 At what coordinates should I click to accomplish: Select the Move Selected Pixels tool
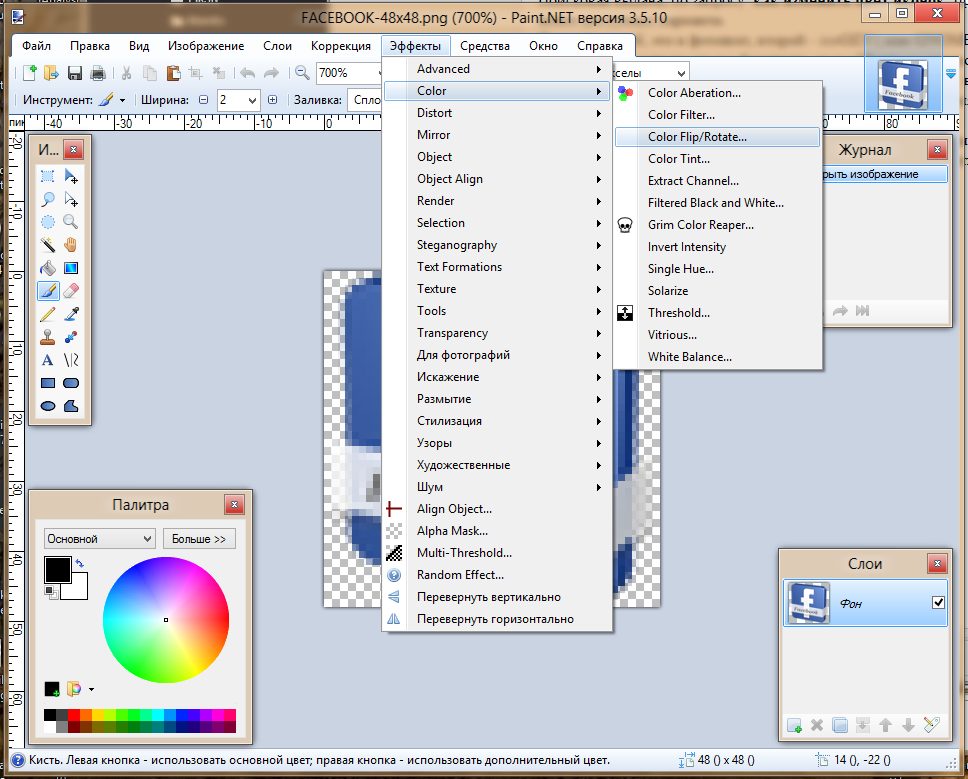coord(71,177)
